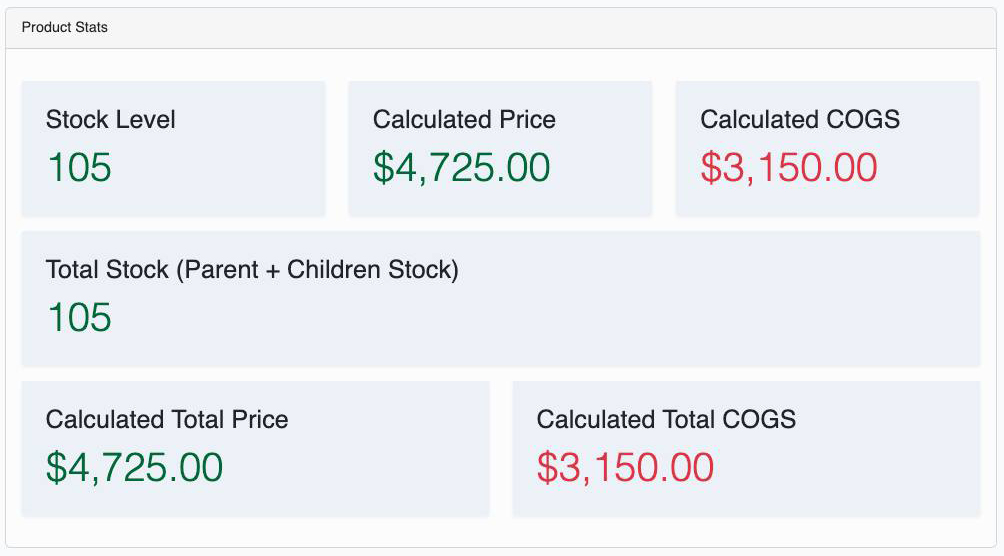Image resolution: width=1004 pixels, height=556 pixels.
Task: Select the Calculated Price $4,725.00 value
Action: click(461, 168)
